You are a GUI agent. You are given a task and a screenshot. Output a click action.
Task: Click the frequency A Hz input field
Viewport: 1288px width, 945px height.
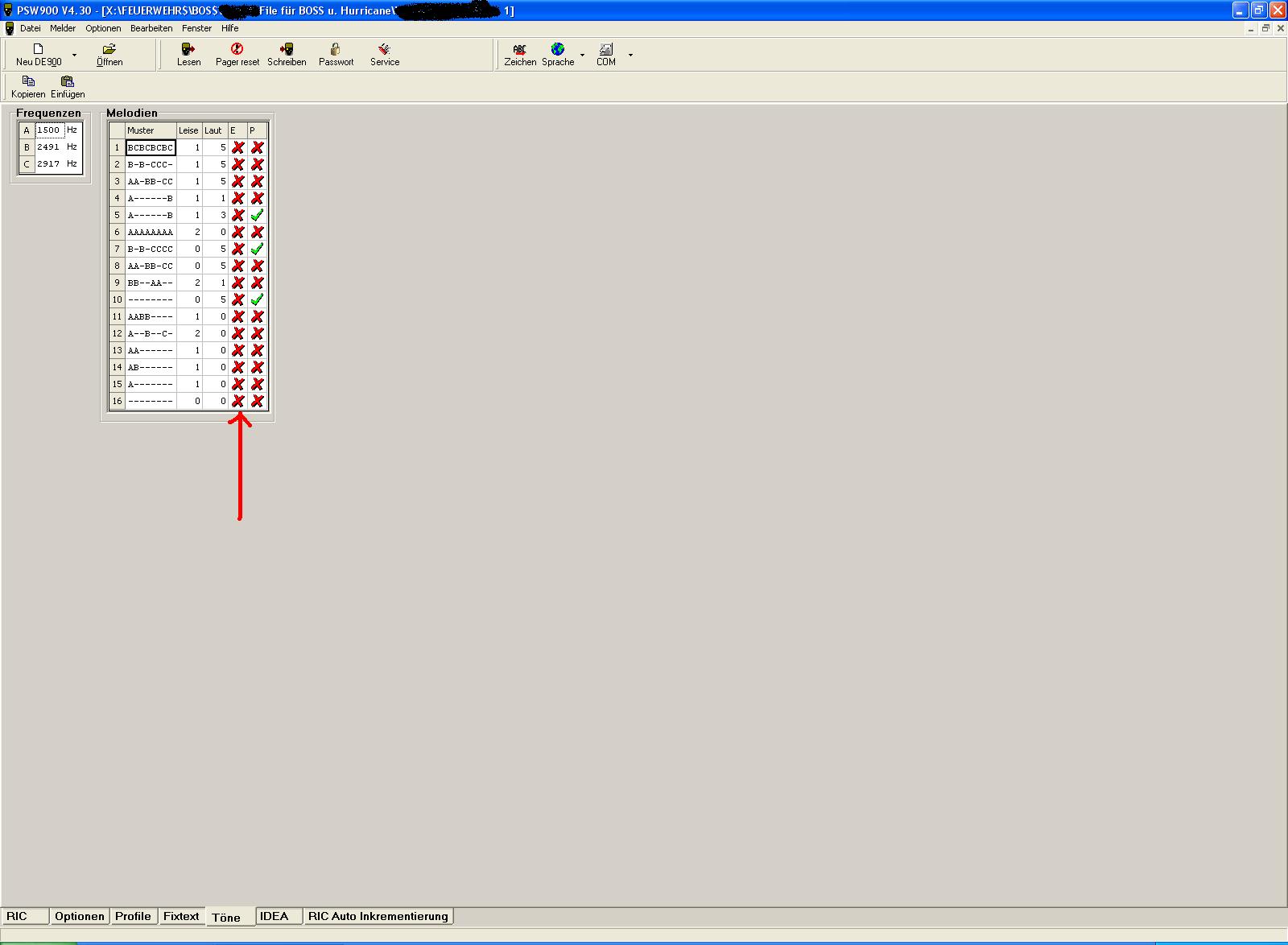point(49,130)
